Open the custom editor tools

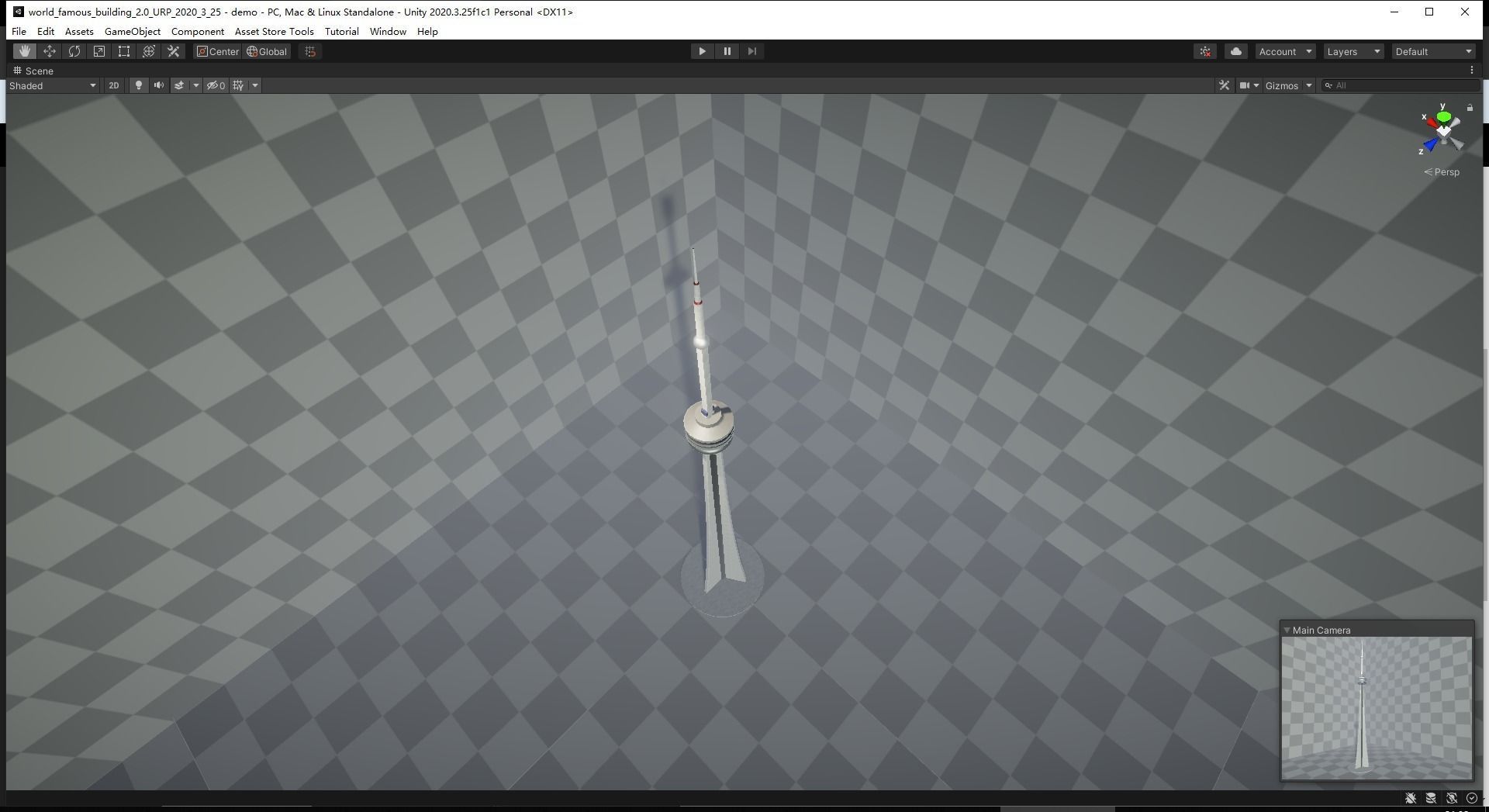click(174, 51)
